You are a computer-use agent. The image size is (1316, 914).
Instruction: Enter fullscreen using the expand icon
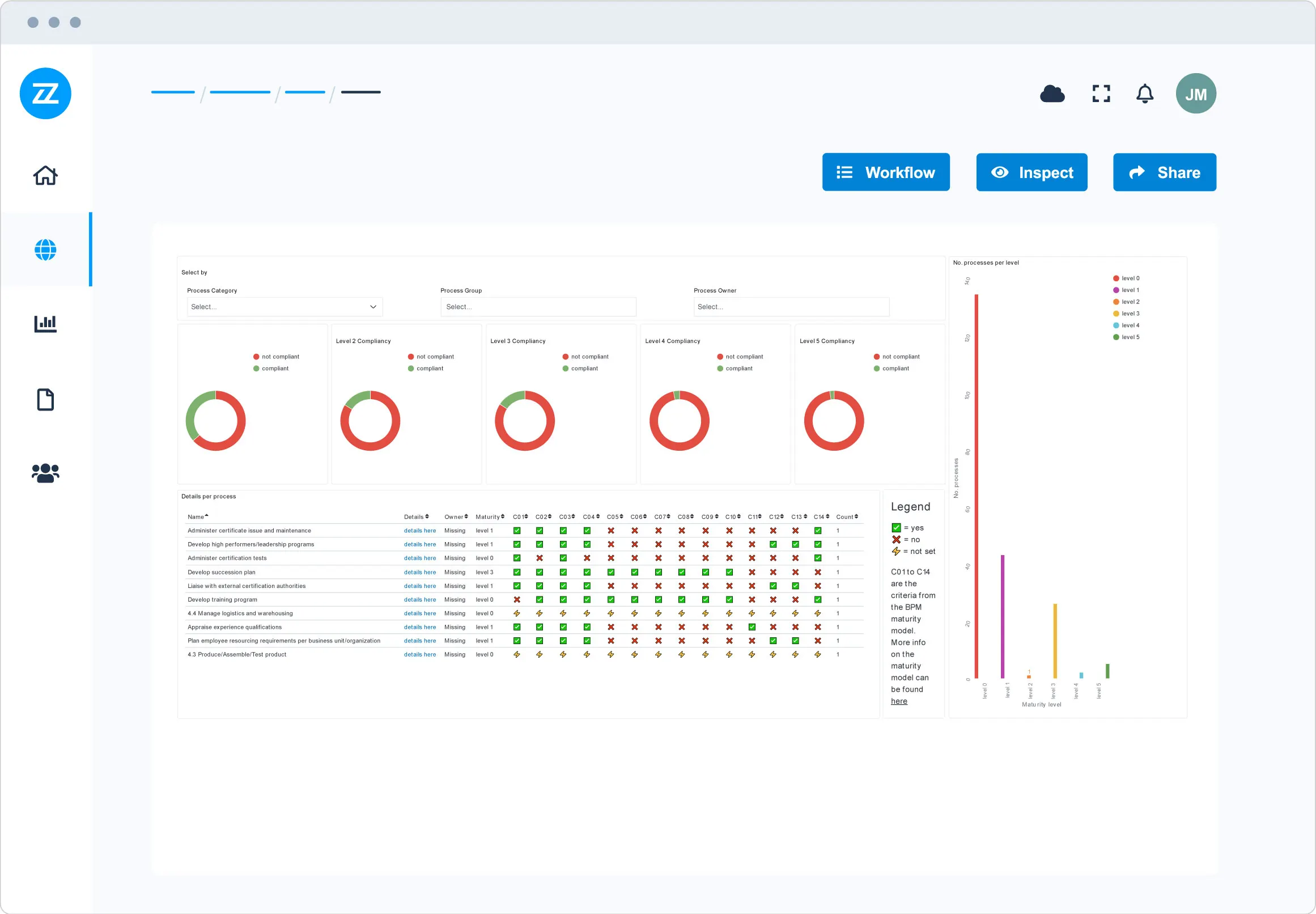[x=1100, y=94]
